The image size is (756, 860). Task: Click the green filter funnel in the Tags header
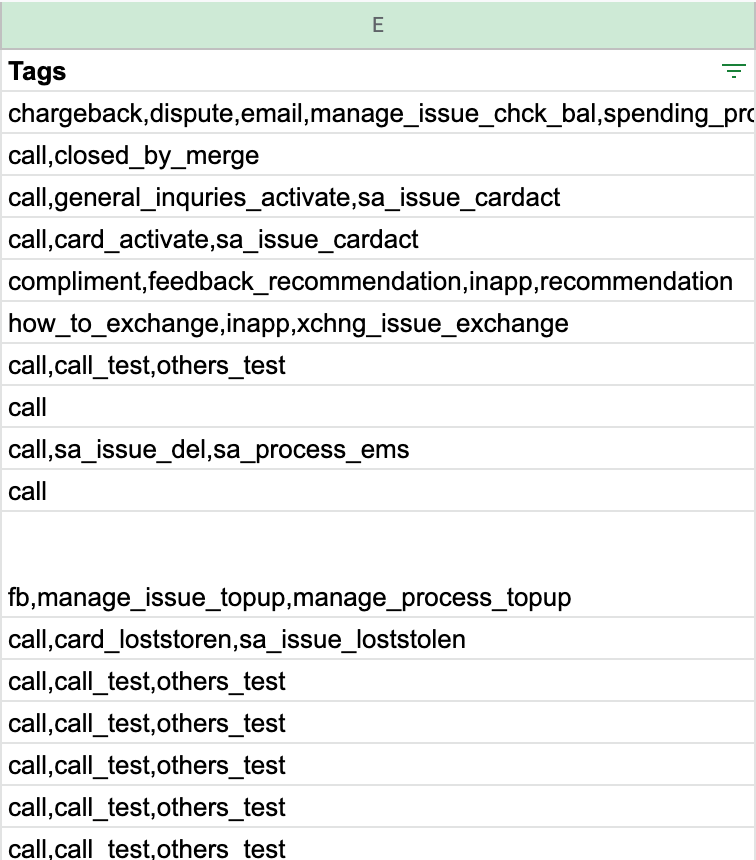[x=733, y=71]
